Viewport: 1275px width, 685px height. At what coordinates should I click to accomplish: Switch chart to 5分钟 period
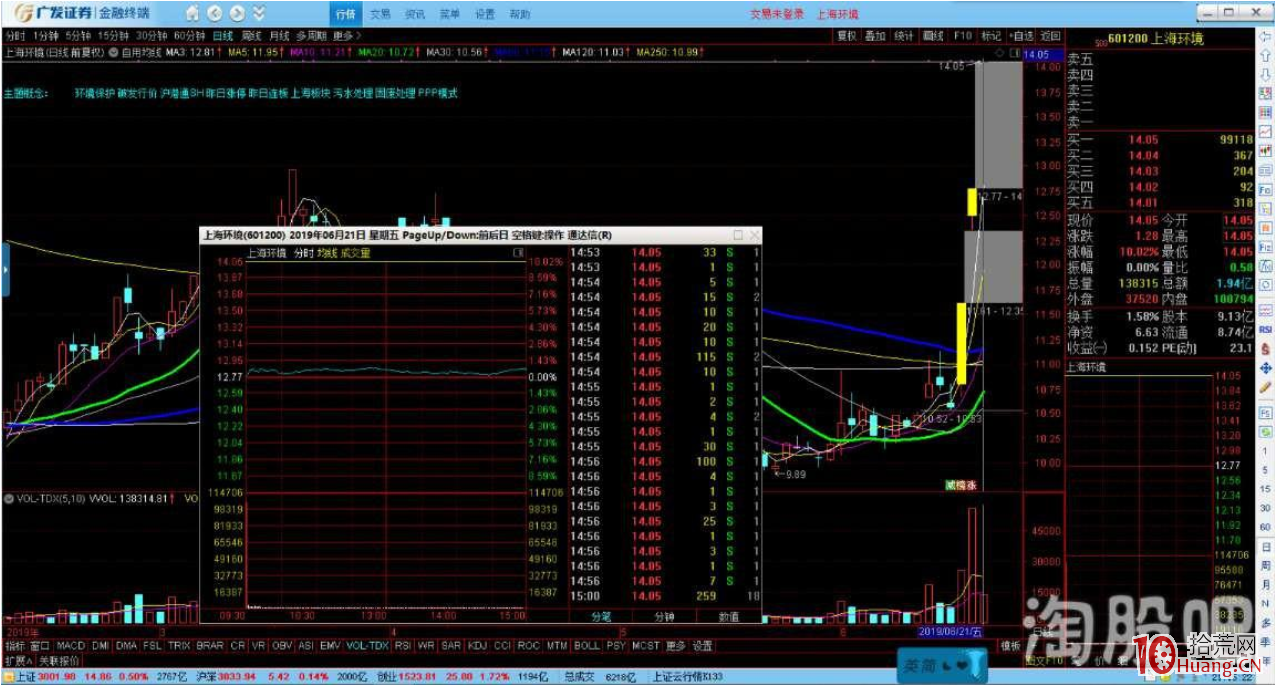click(78, 36)
